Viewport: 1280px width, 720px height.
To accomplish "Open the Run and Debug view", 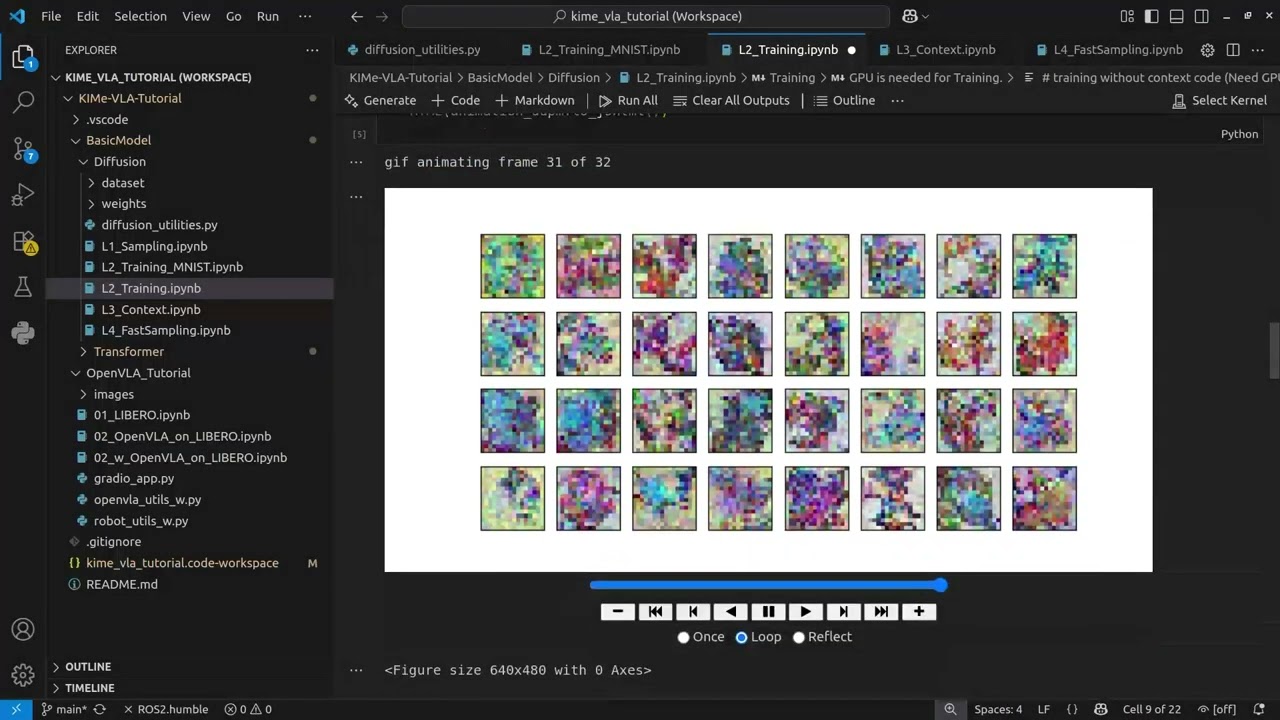I will 23,195.
